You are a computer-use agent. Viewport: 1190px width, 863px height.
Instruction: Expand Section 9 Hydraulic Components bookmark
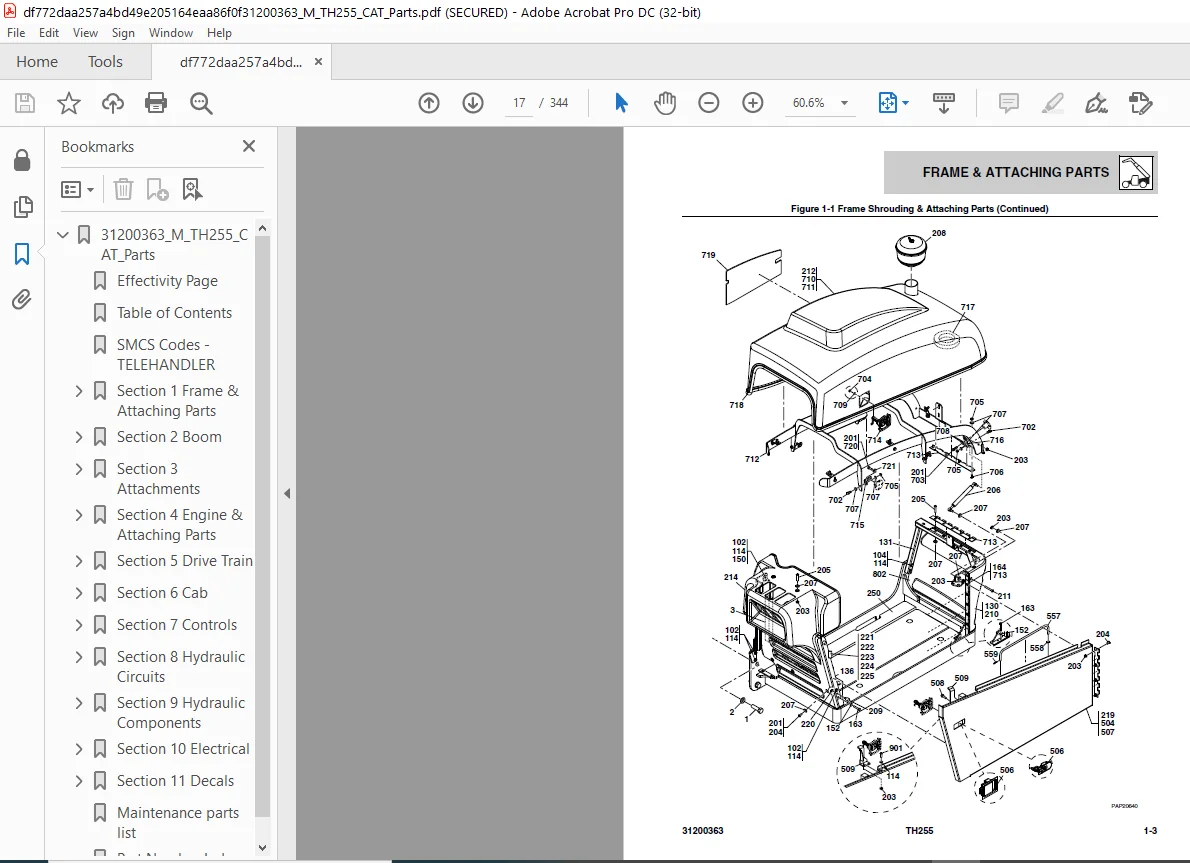(x=79, y=703)
